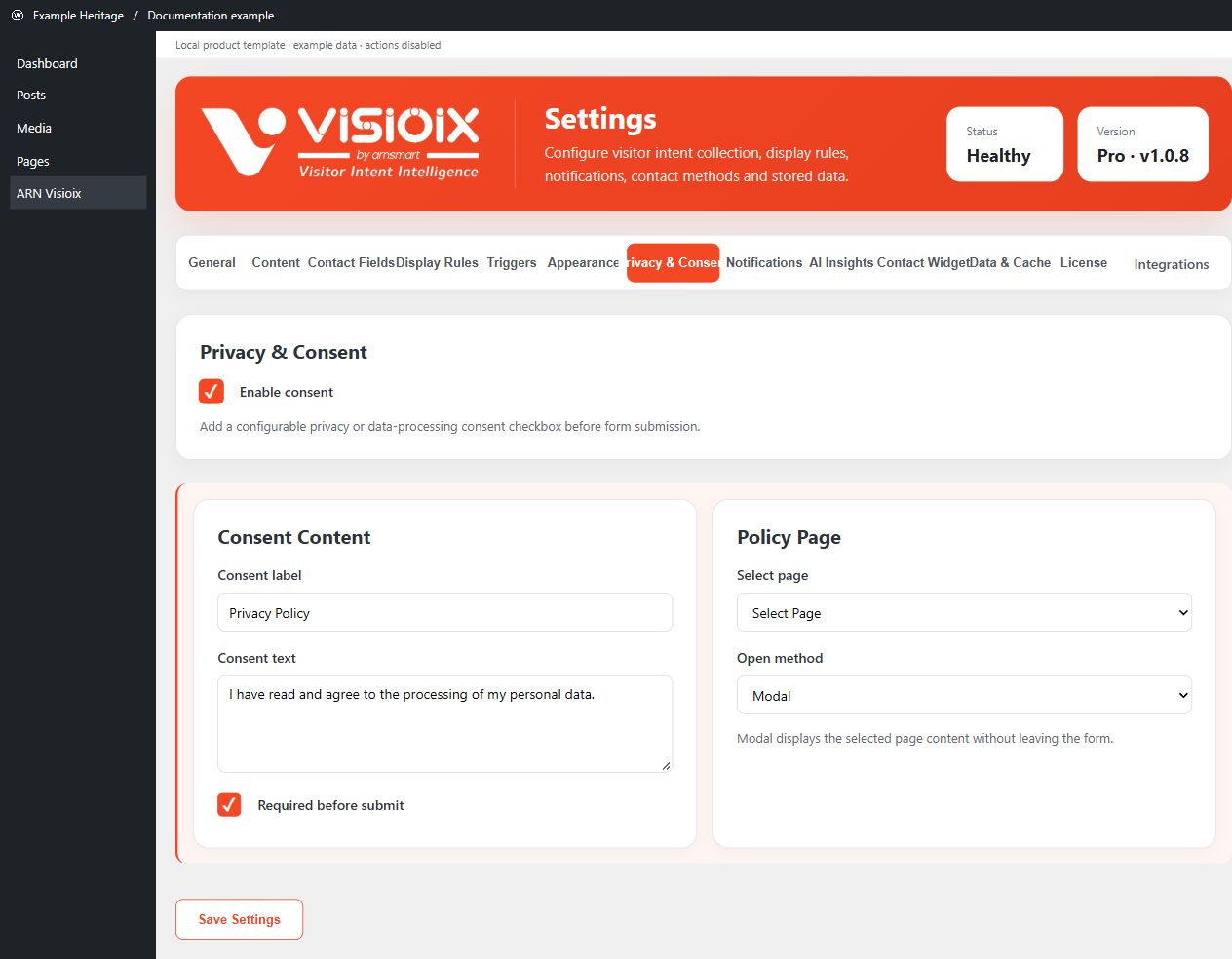
Task: Click inside the Consent text textarea
Action: pos(444,724)
